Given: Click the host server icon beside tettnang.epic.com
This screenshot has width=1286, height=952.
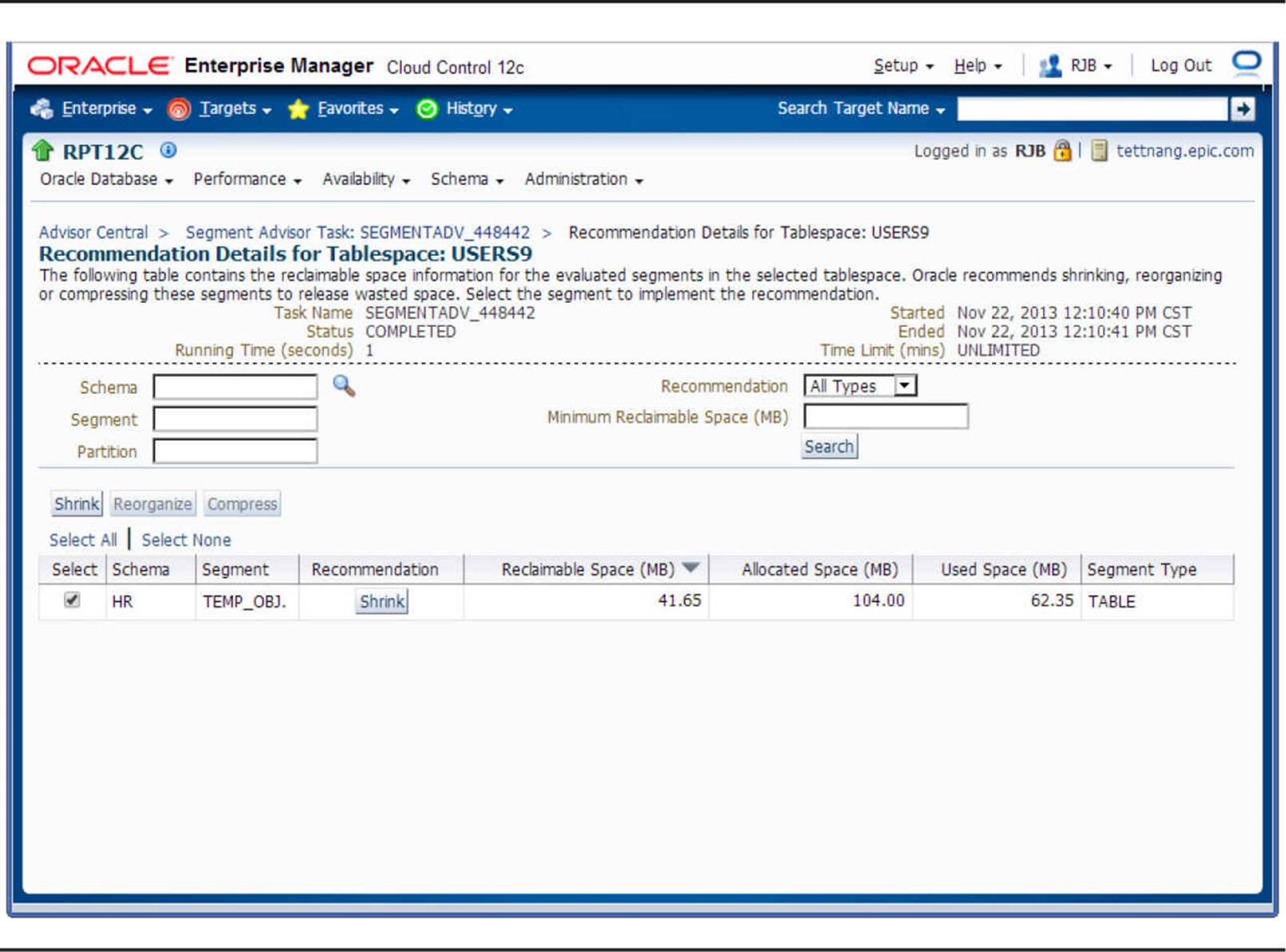Looking at the screenshot, I should (1100, 150).
